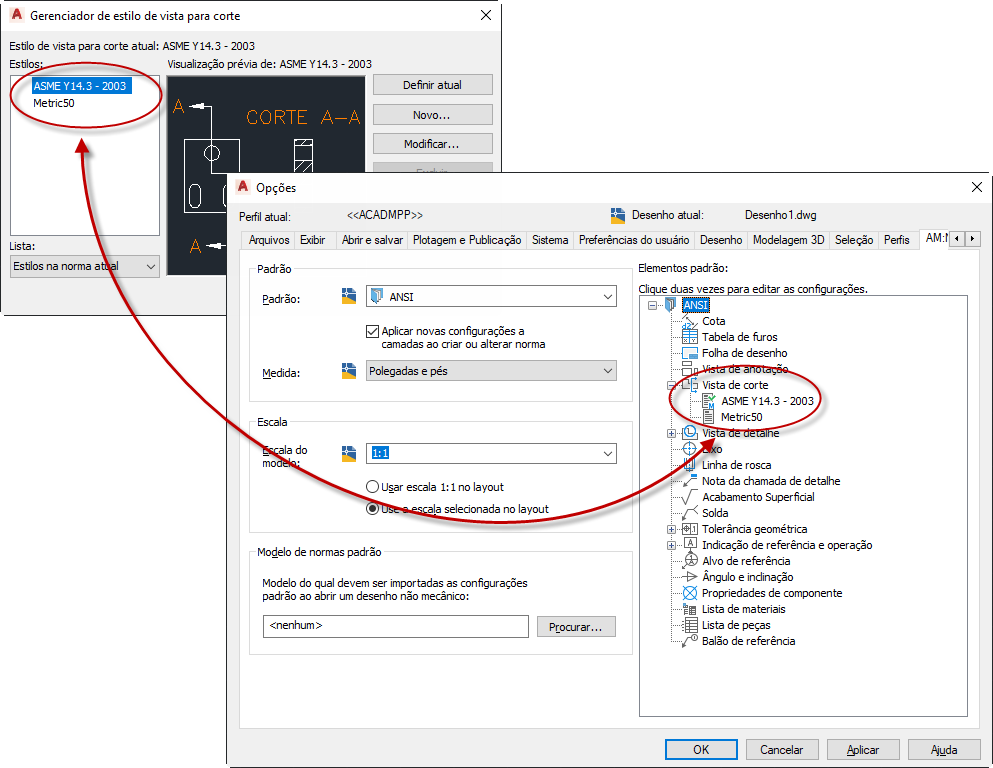Click the Eixo tree item

click(712, 449)
